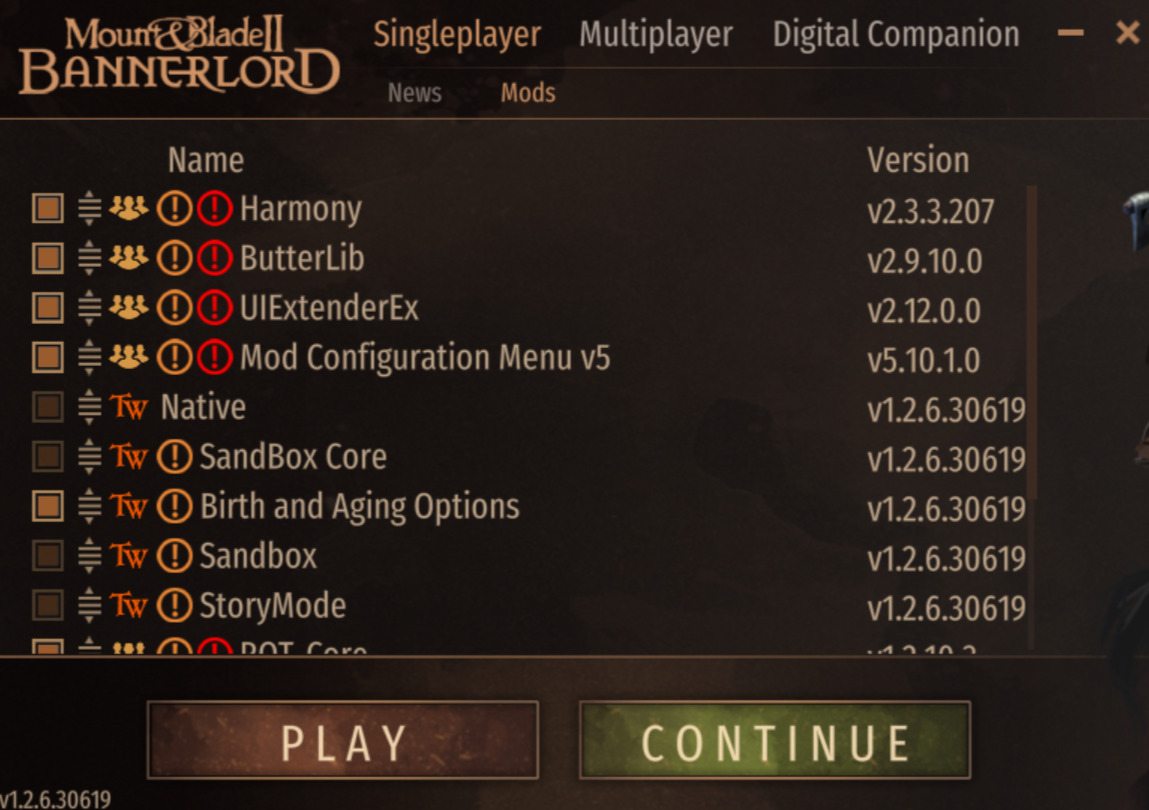The width and height of the screenshot is (1149, 810).
Task: Click the PLAY button
Action: 343,740
